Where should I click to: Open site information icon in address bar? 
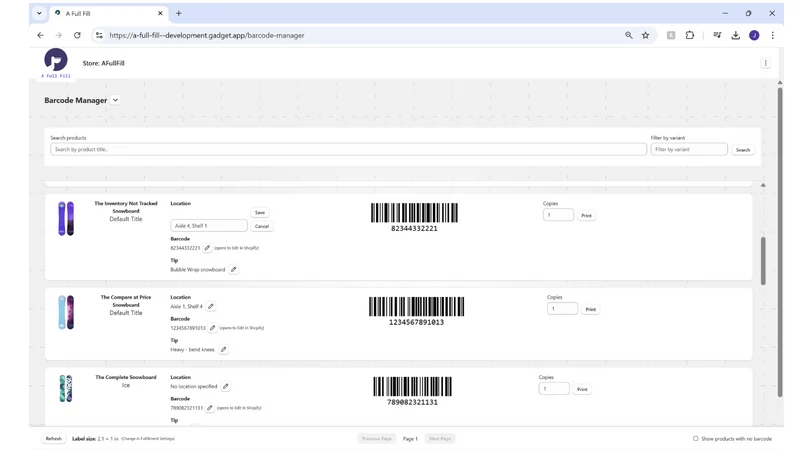(x=99, y=35)
